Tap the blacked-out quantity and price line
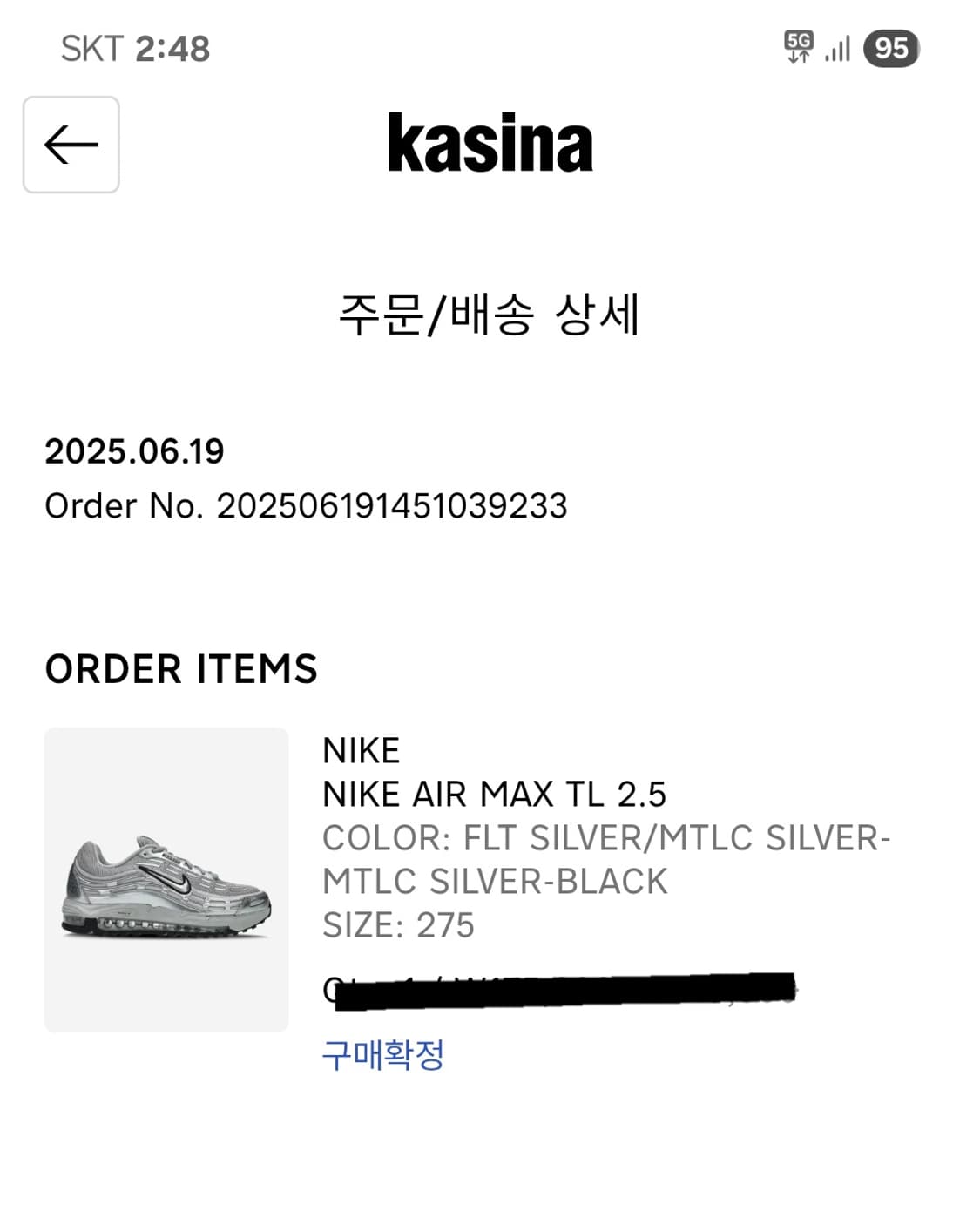The height and width of the screenshot is (1225, 980). [564, 991]
